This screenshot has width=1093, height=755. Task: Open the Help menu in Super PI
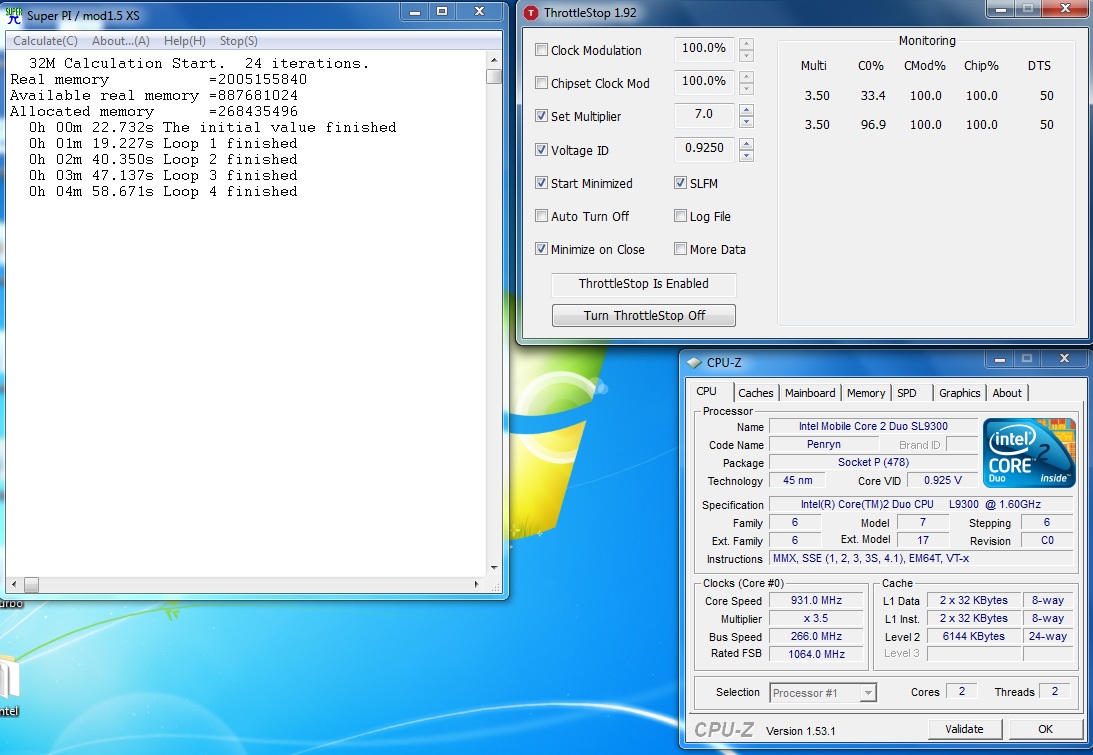[185, 40]
